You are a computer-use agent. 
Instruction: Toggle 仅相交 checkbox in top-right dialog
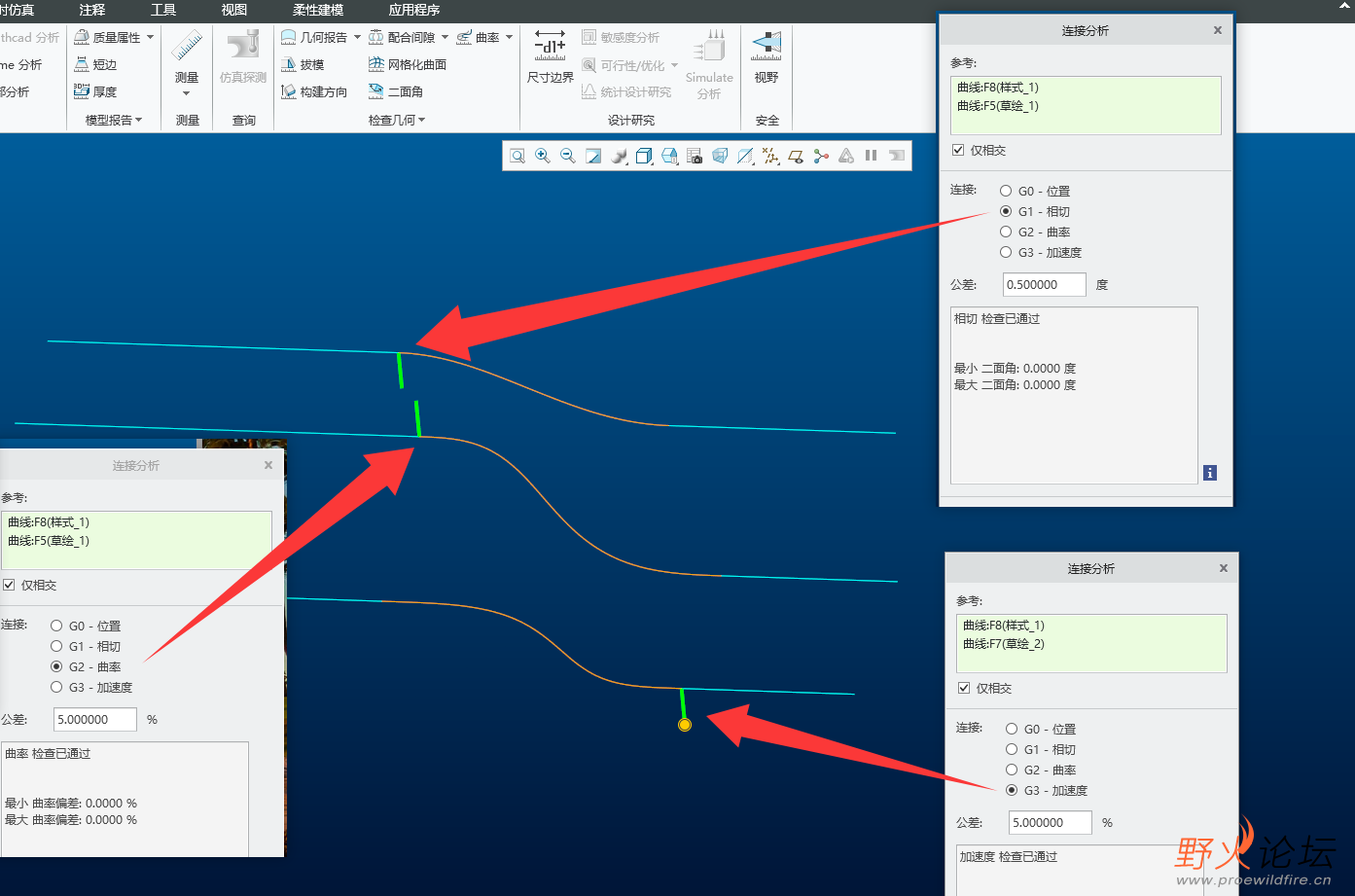[x=958, y=150]
